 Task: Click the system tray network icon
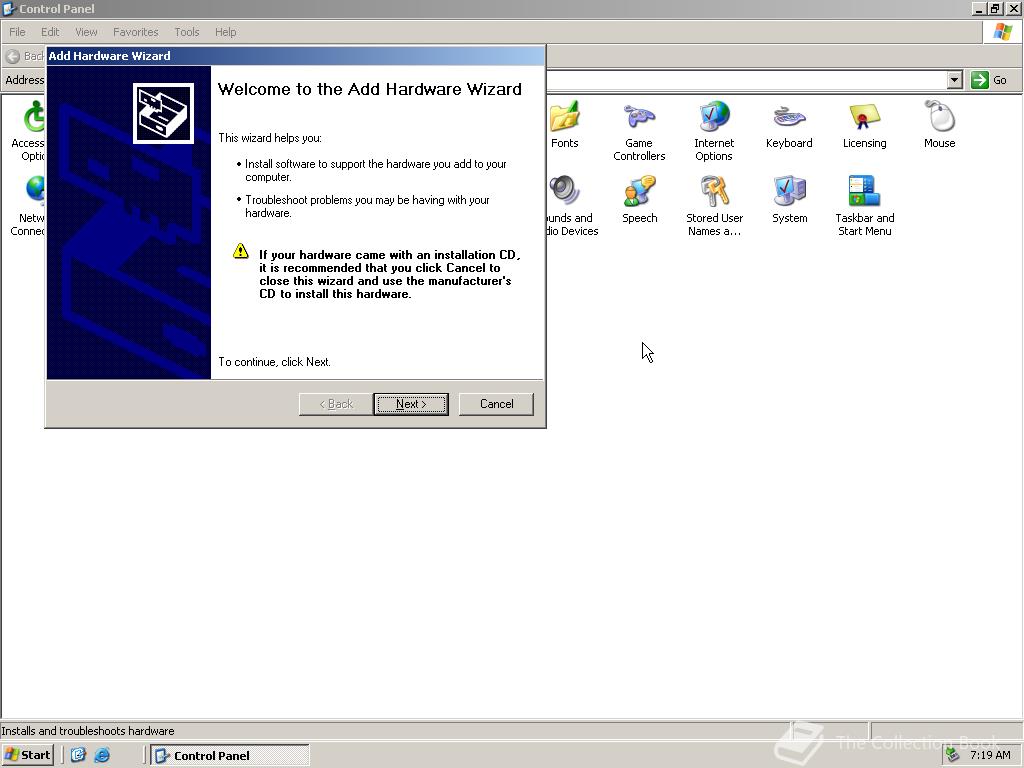pyautogui.click(x=953, y=756)
